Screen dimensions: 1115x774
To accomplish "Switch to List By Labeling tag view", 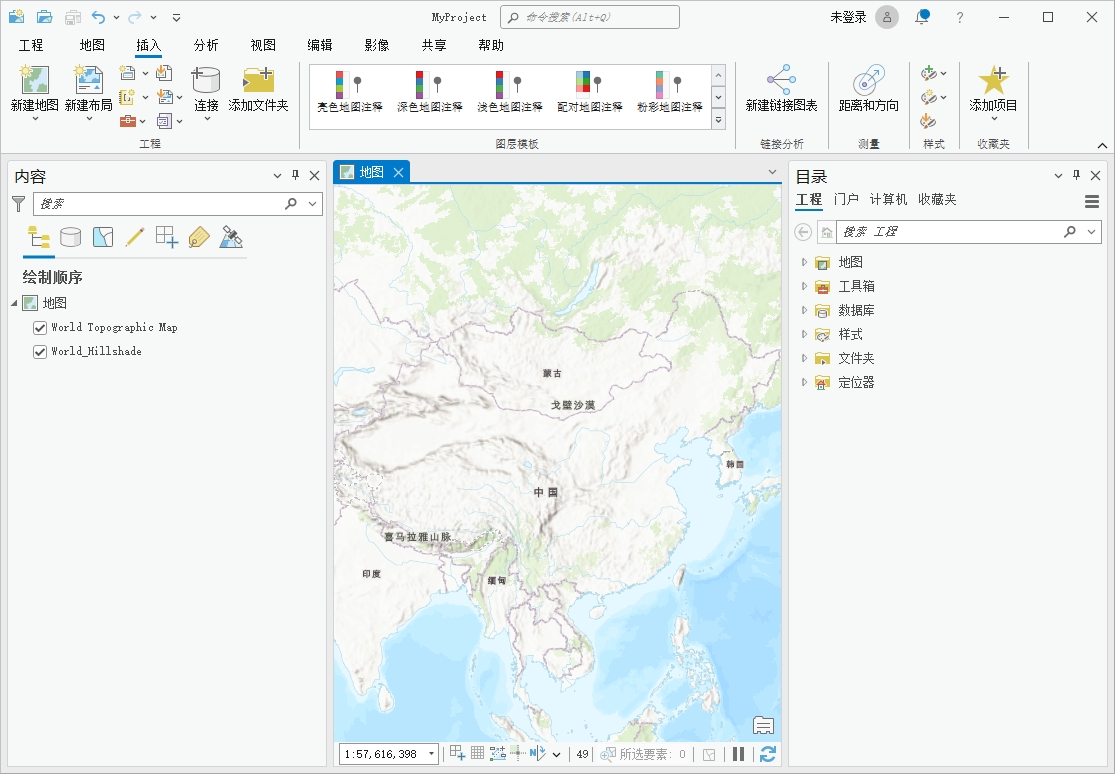I will [198, 237].
